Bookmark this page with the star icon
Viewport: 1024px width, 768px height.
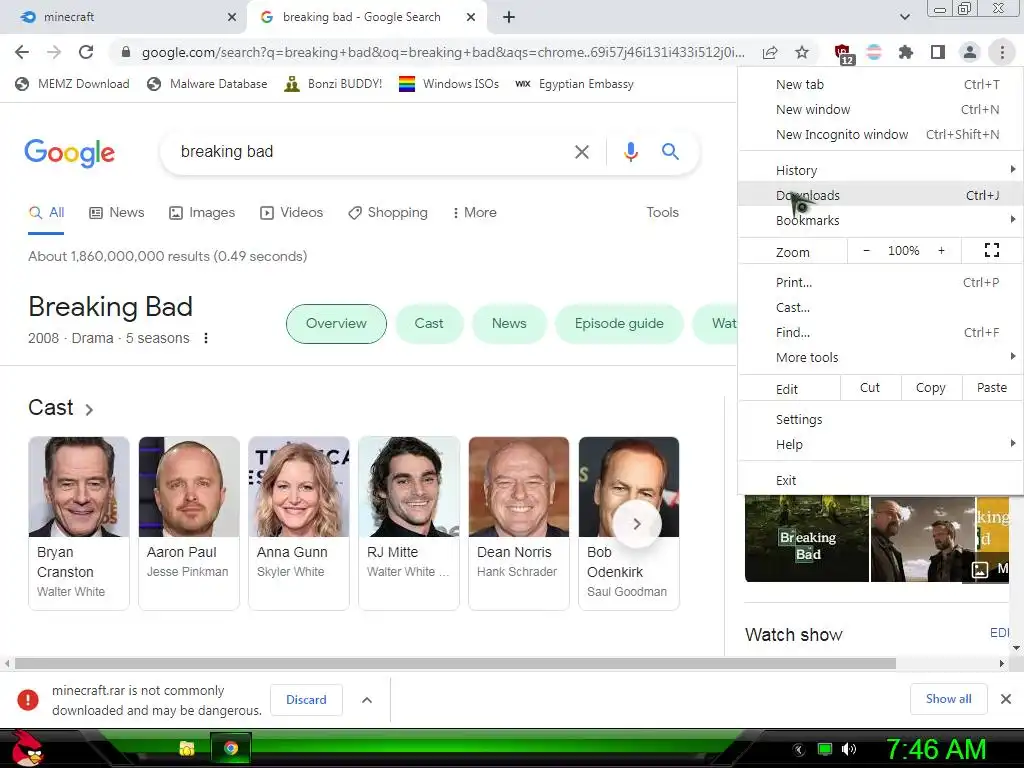(x=802, y=52)
